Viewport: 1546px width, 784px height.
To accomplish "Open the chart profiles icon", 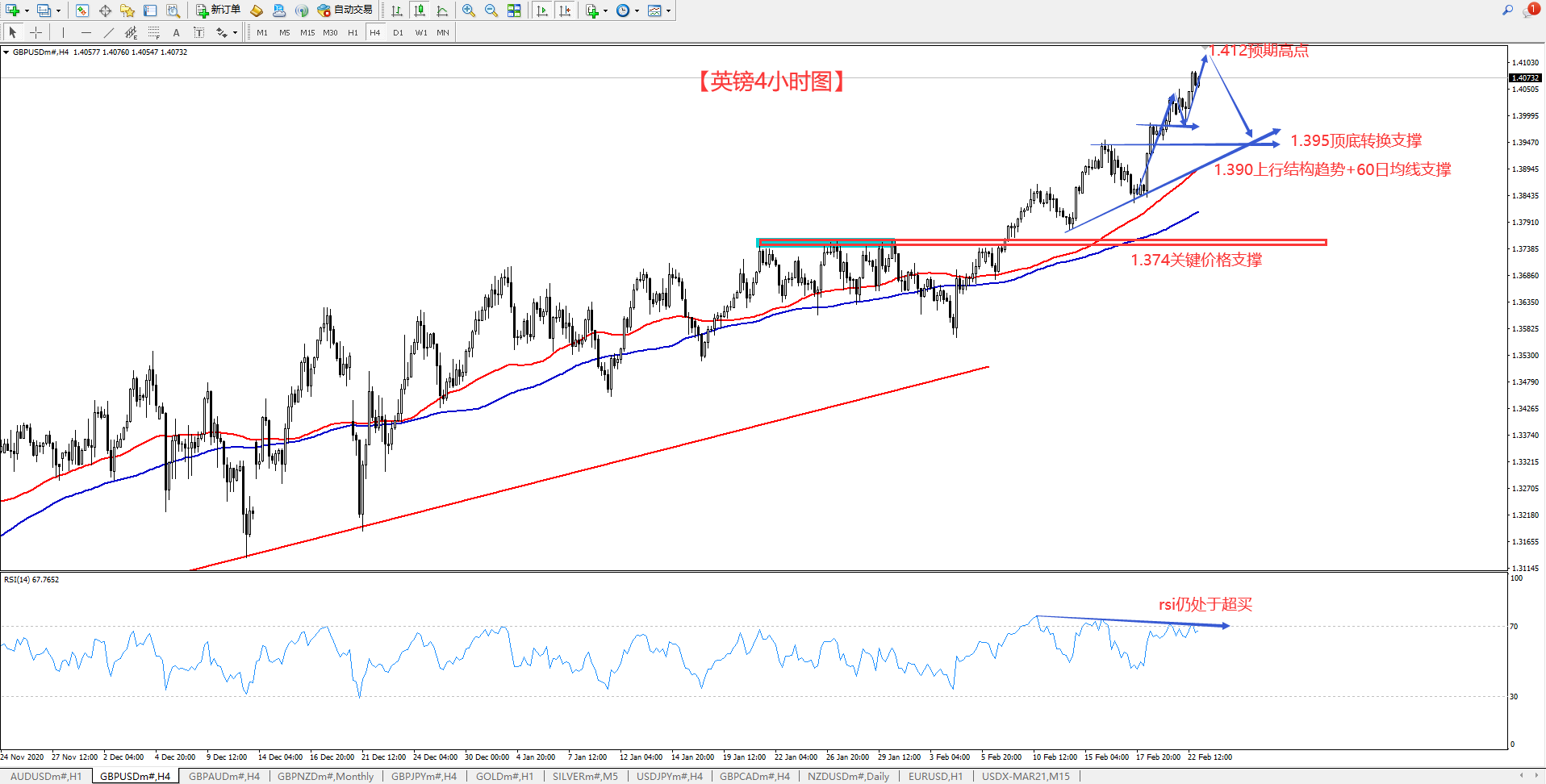I will (x=44, y=10).
